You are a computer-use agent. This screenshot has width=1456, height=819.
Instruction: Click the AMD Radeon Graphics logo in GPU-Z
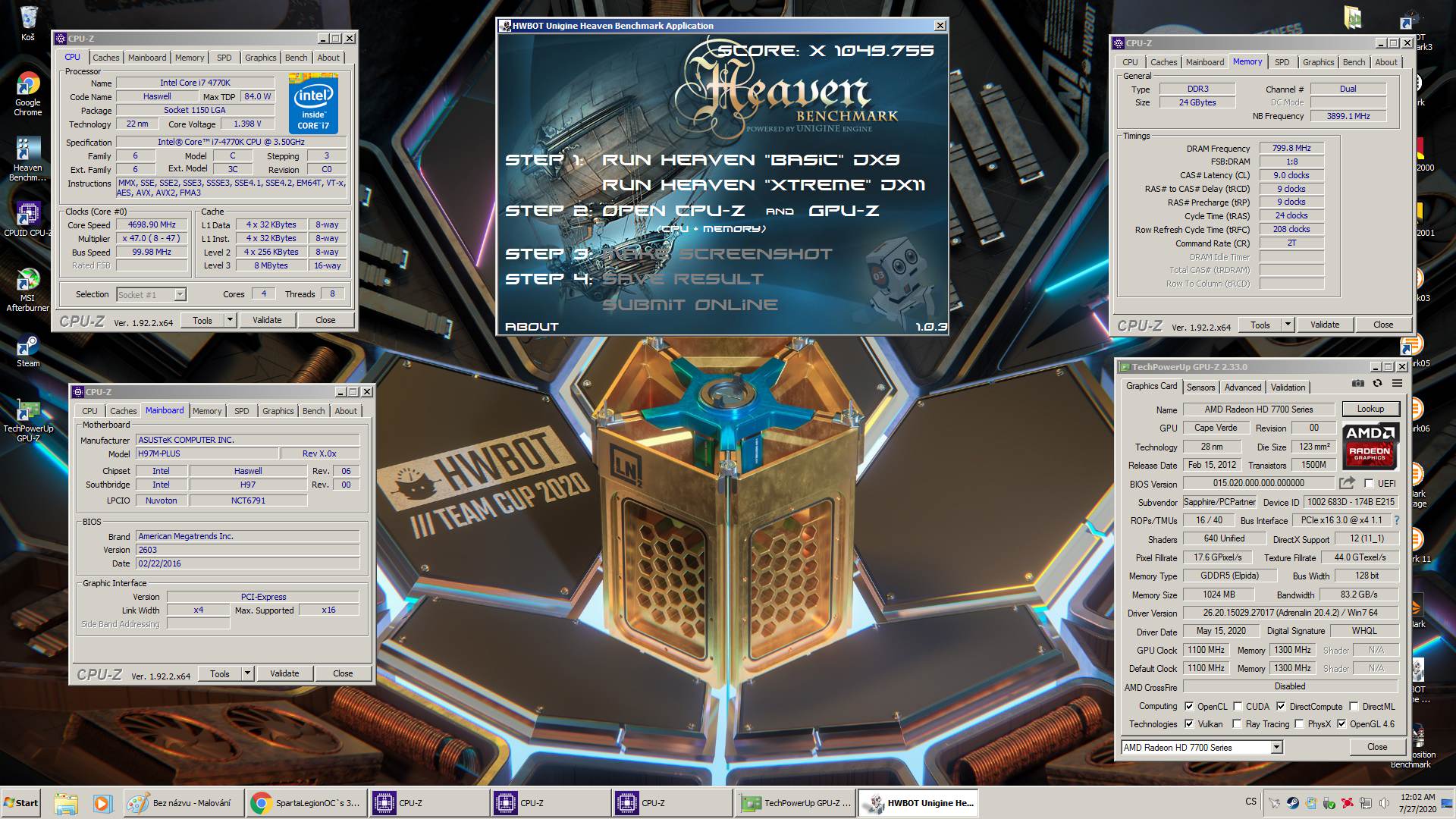1370,445
